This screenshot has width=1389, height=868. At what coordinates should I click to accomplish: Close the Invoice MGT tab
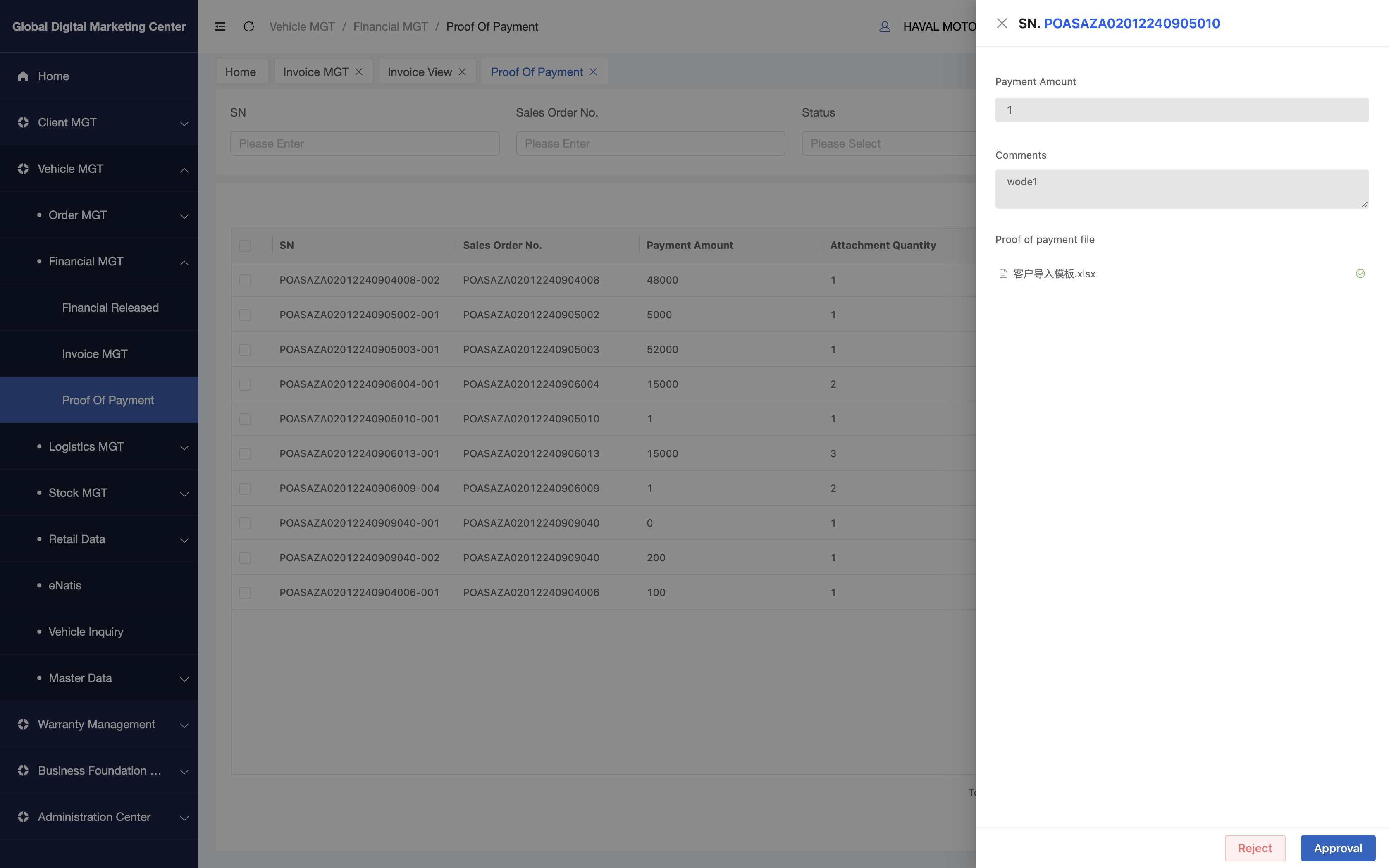(x=359, y=72)
